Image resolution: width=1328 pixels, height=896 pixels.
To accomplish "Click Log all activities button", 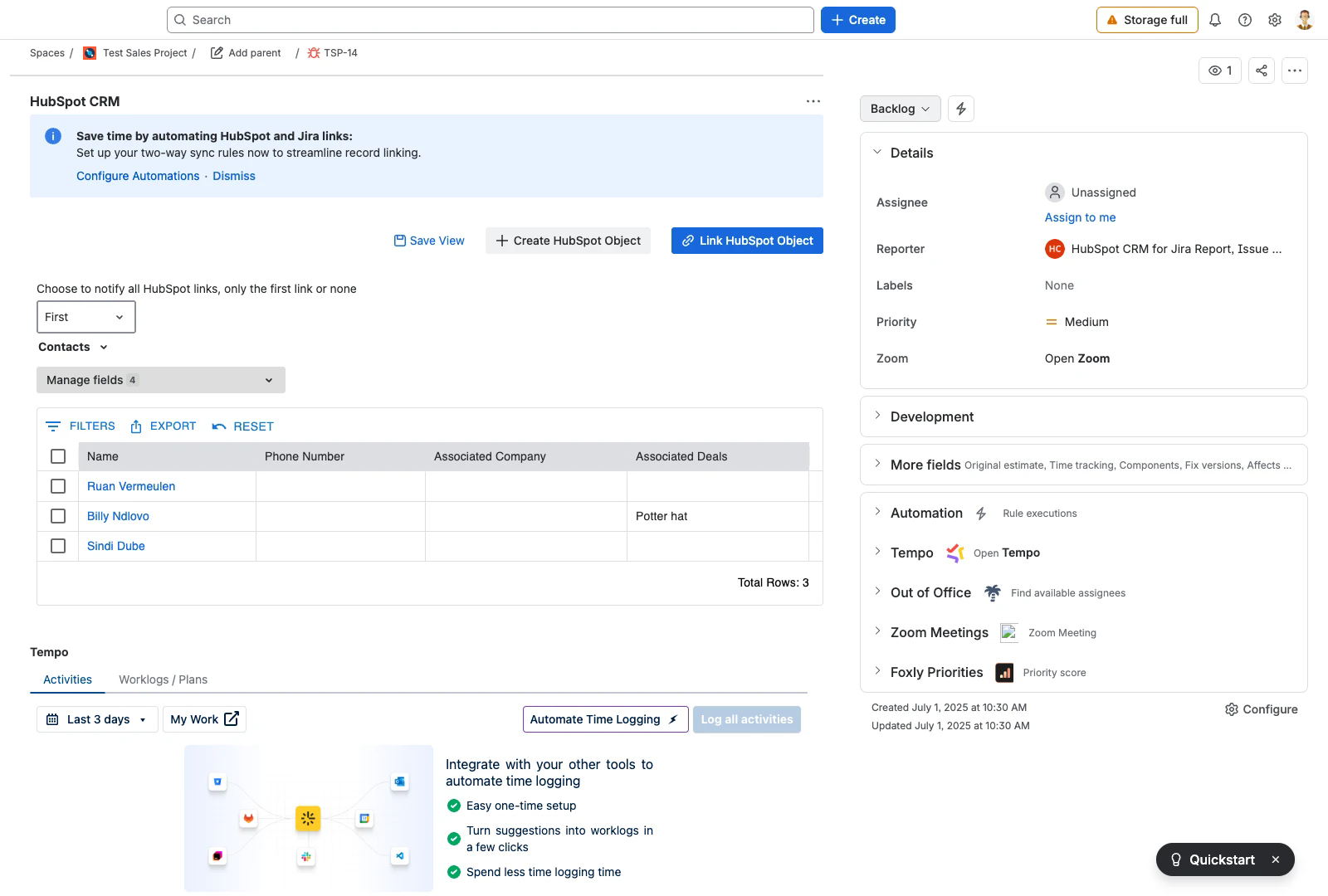I will 747,719.
